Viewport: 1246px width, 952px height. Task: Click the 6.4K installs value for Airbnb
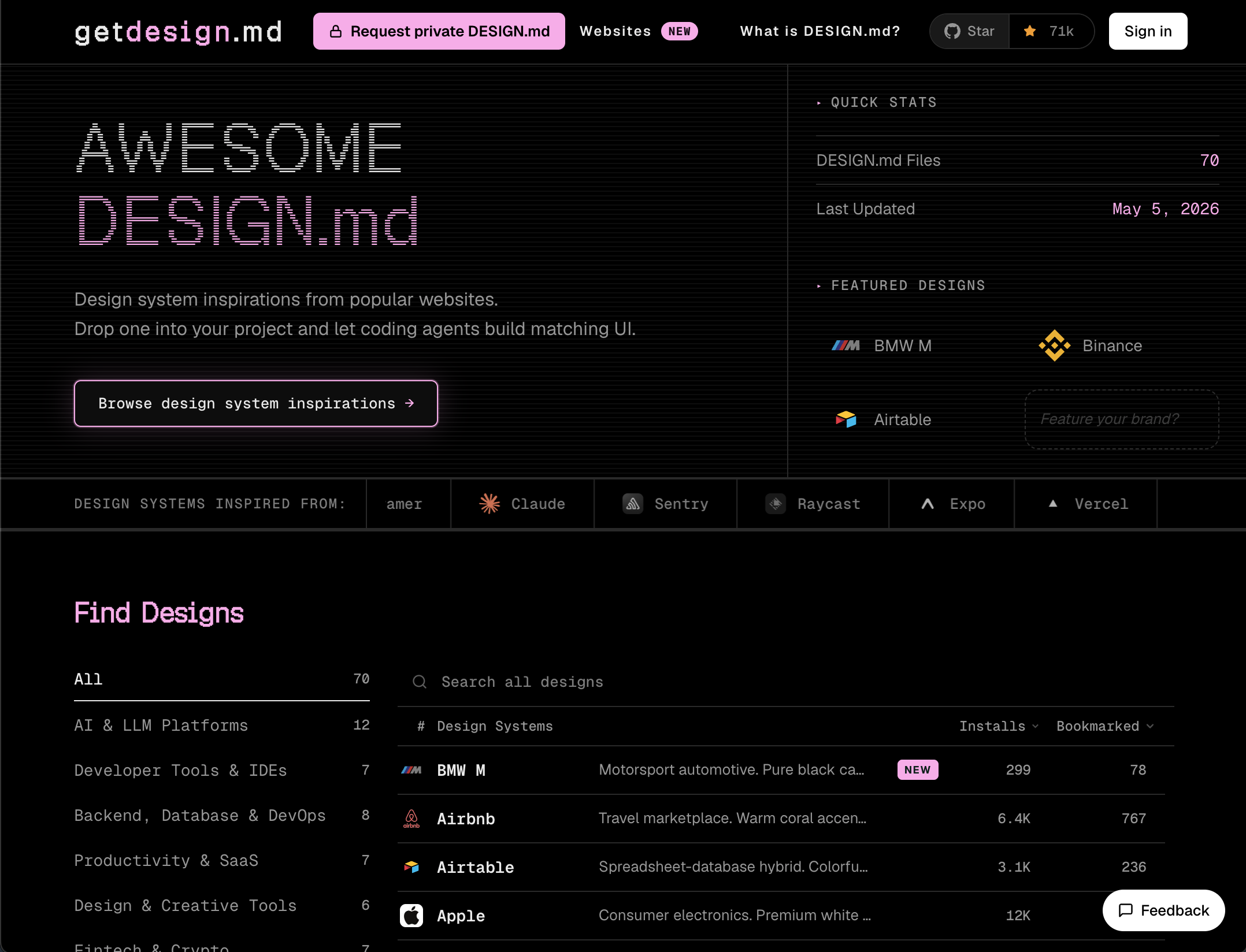pyautogui.click(x=1014, y=819)
